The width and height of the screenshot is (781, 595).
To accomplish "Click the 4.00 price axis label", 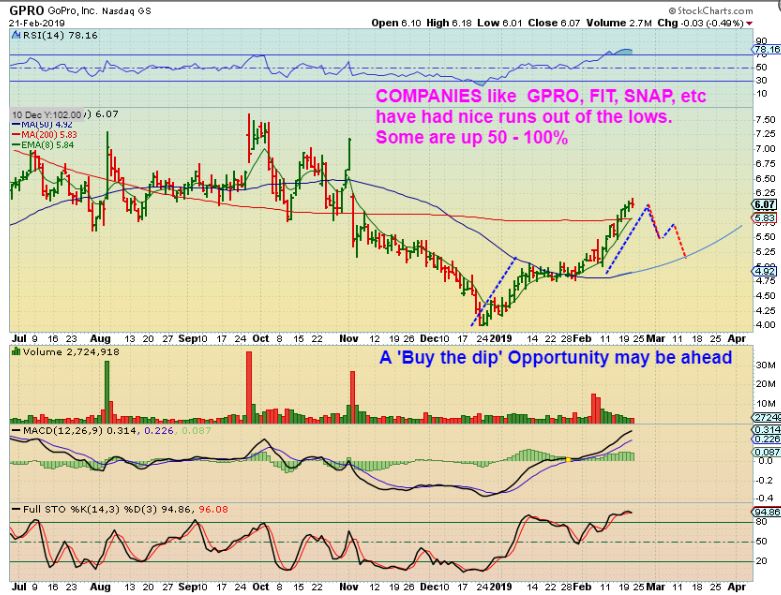I will tap(766, 325).
